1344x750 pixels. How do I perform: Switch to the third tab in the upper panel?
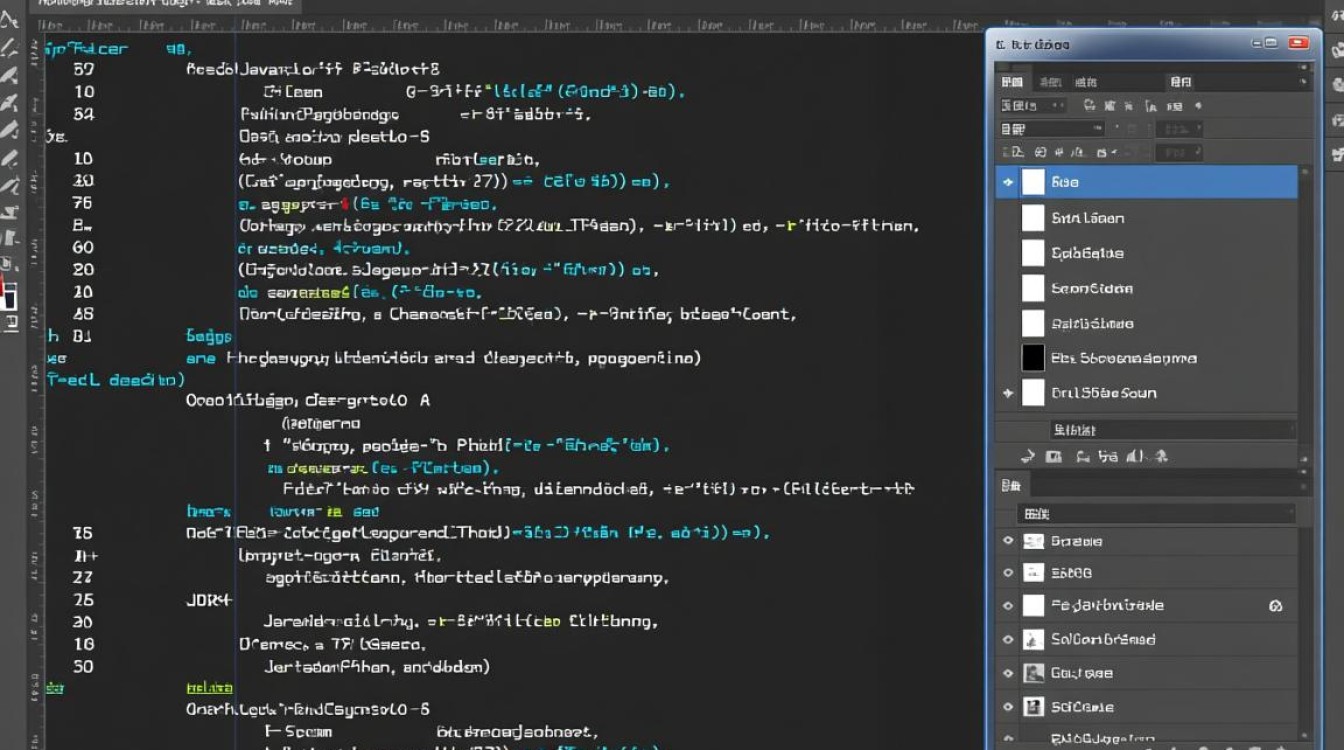[x=1085, y=82]
